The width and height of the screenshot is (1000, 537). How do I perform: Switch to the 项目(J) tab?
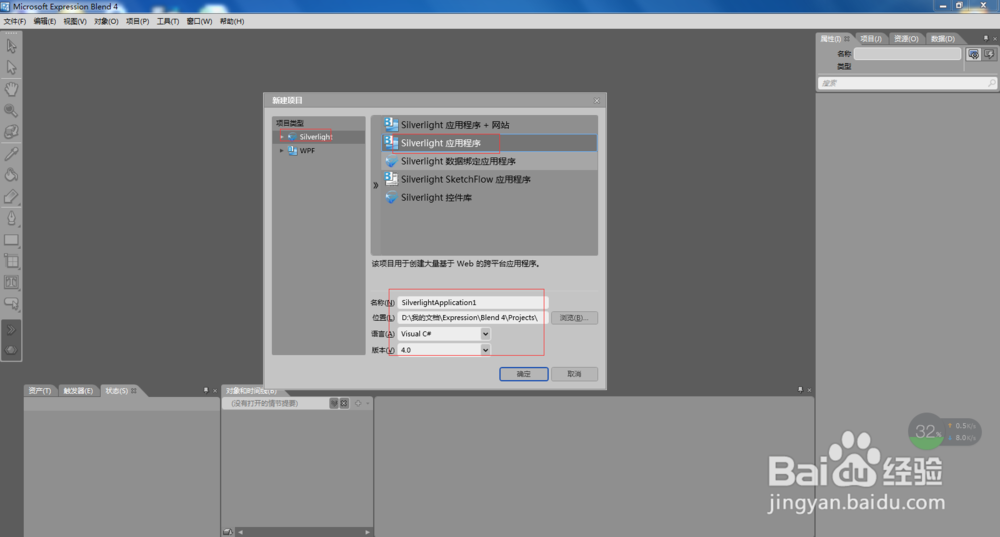871,39
